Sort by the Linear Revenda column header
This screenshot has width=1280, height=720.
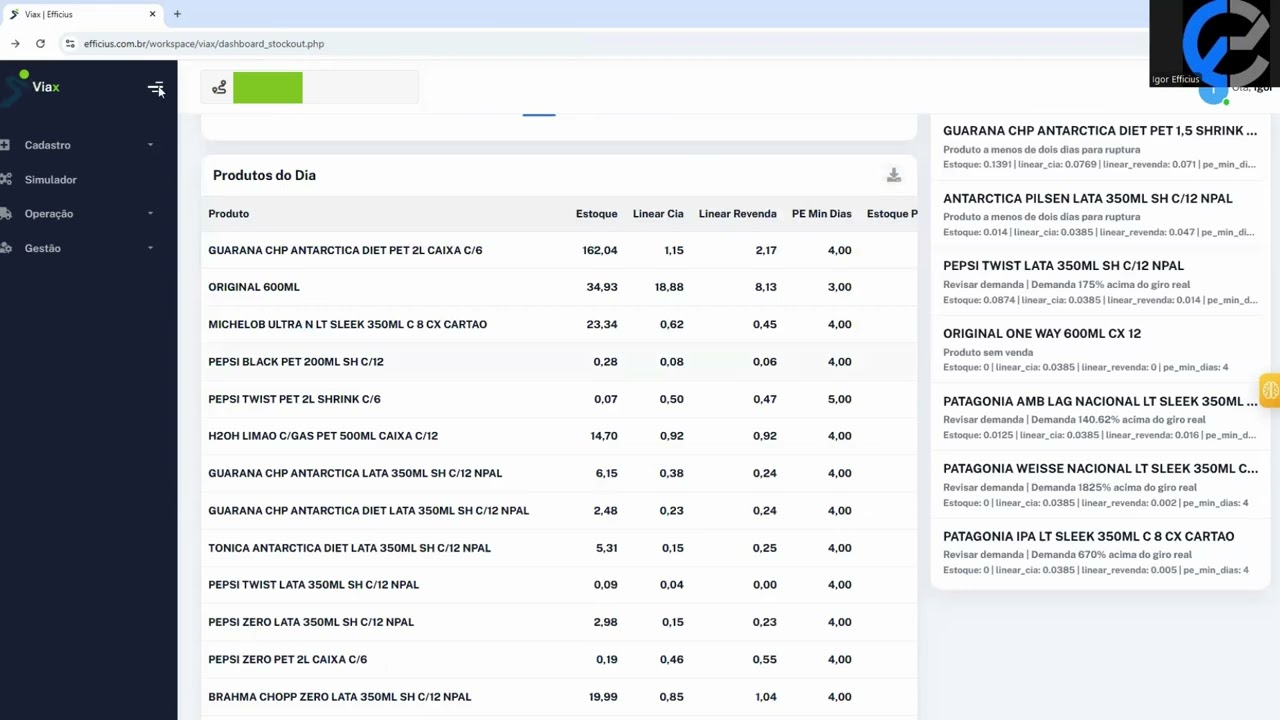pyautogui.click(x=738, y=214)
